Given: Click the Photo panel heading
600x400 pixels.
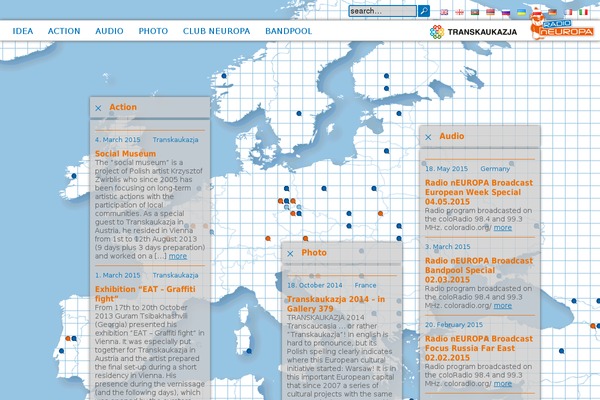Looking at the screenshot, I should (314, 253).
